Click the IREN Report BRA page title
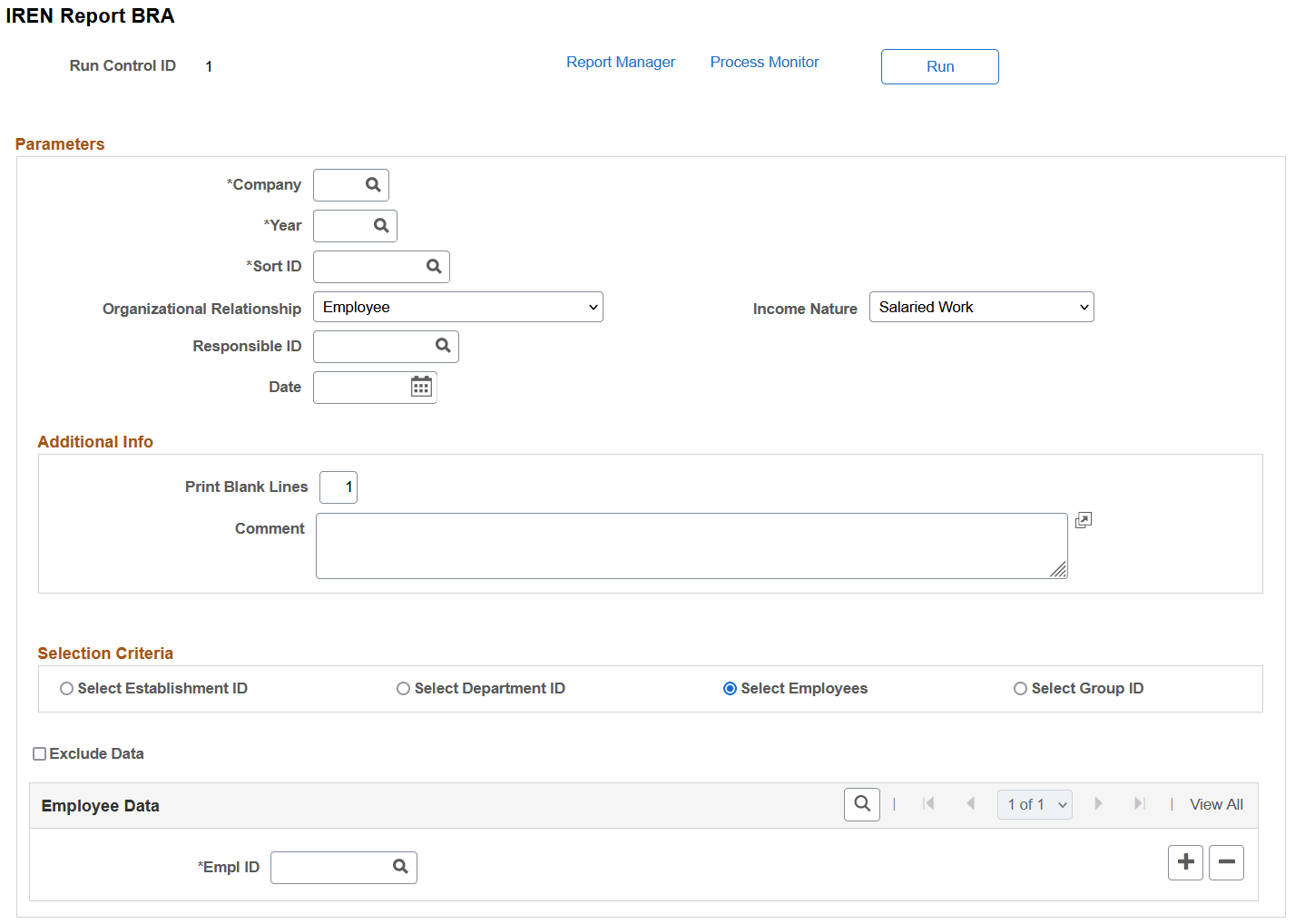The height and width of the screenshot is (924, 1295). (x=90, y=16)
